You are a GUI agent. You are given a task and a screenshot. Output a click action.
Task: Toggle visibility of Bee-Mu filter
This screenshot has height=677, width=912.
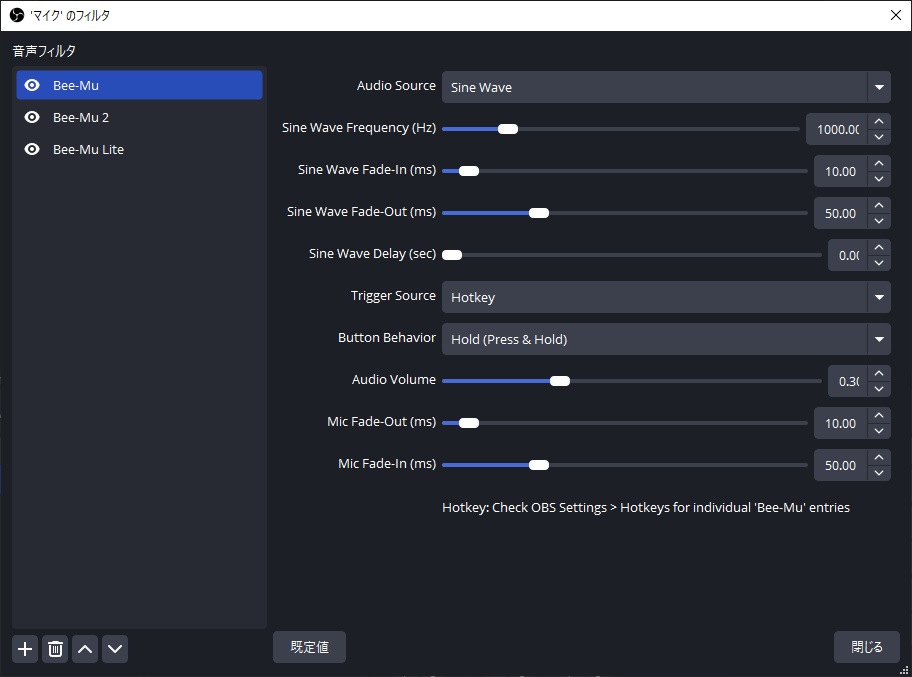pyautogui.click(x=32, y=85)
